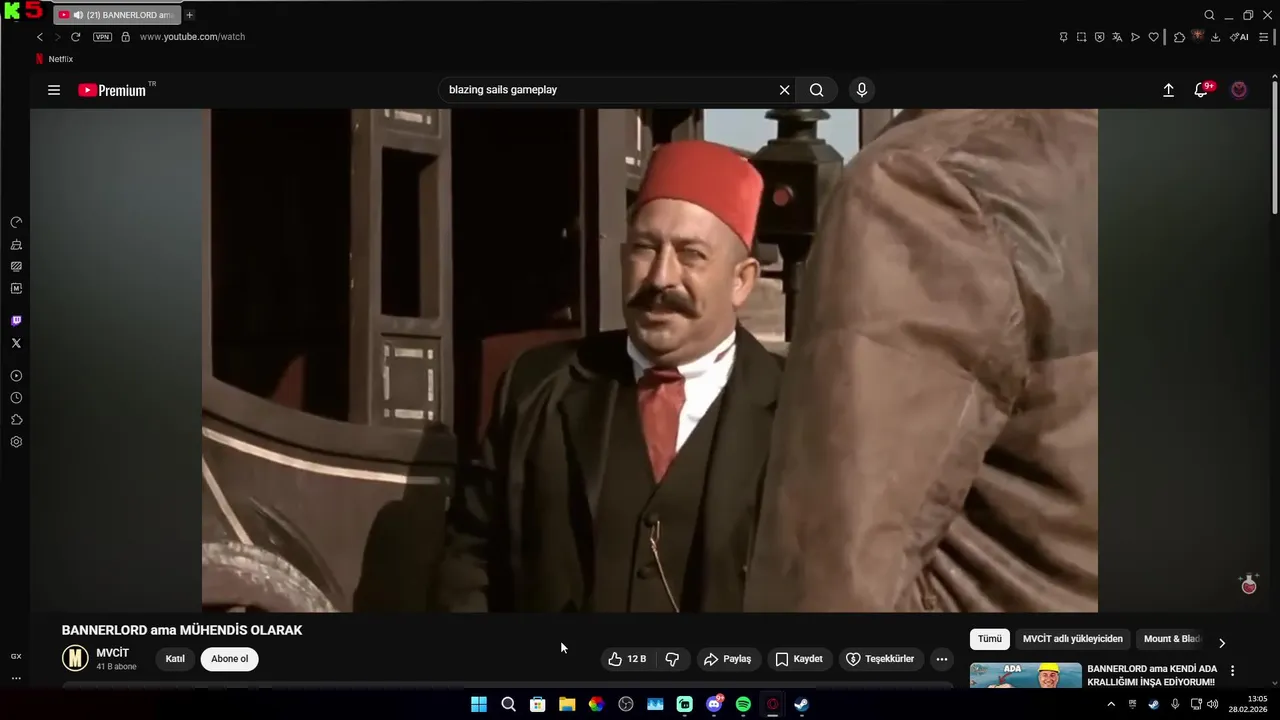Open YouTube notifications bell

click(x=1201, y=90)
